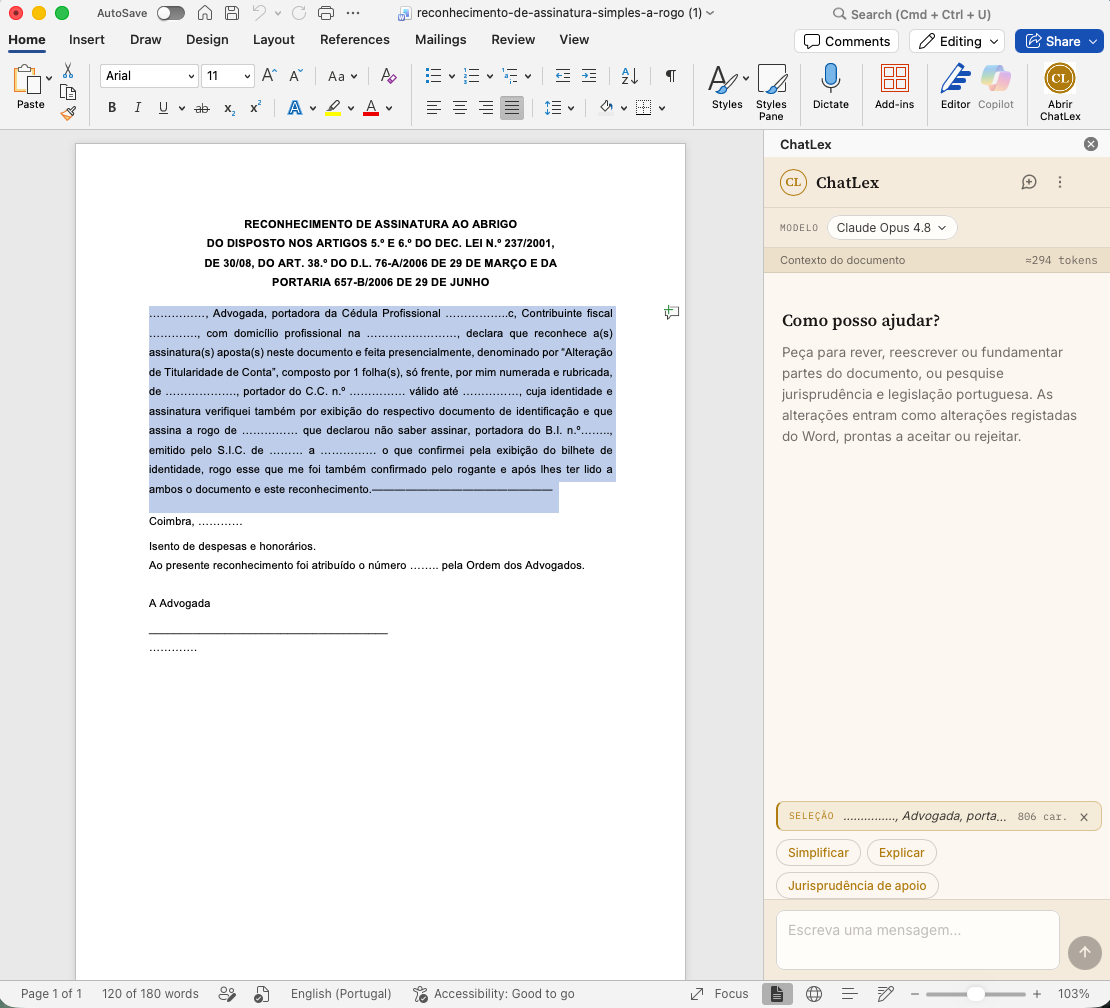Click the Cut scissors icon

(68, 70)
